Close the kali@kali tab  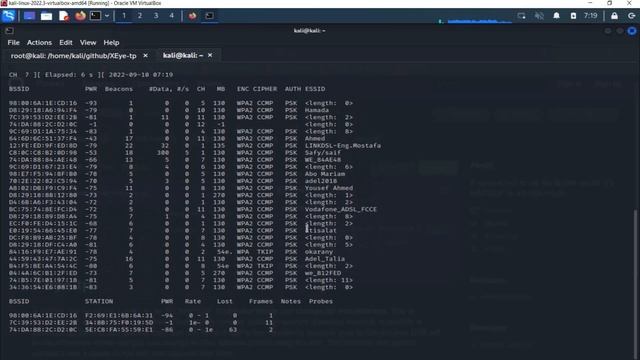coord(210,55)
